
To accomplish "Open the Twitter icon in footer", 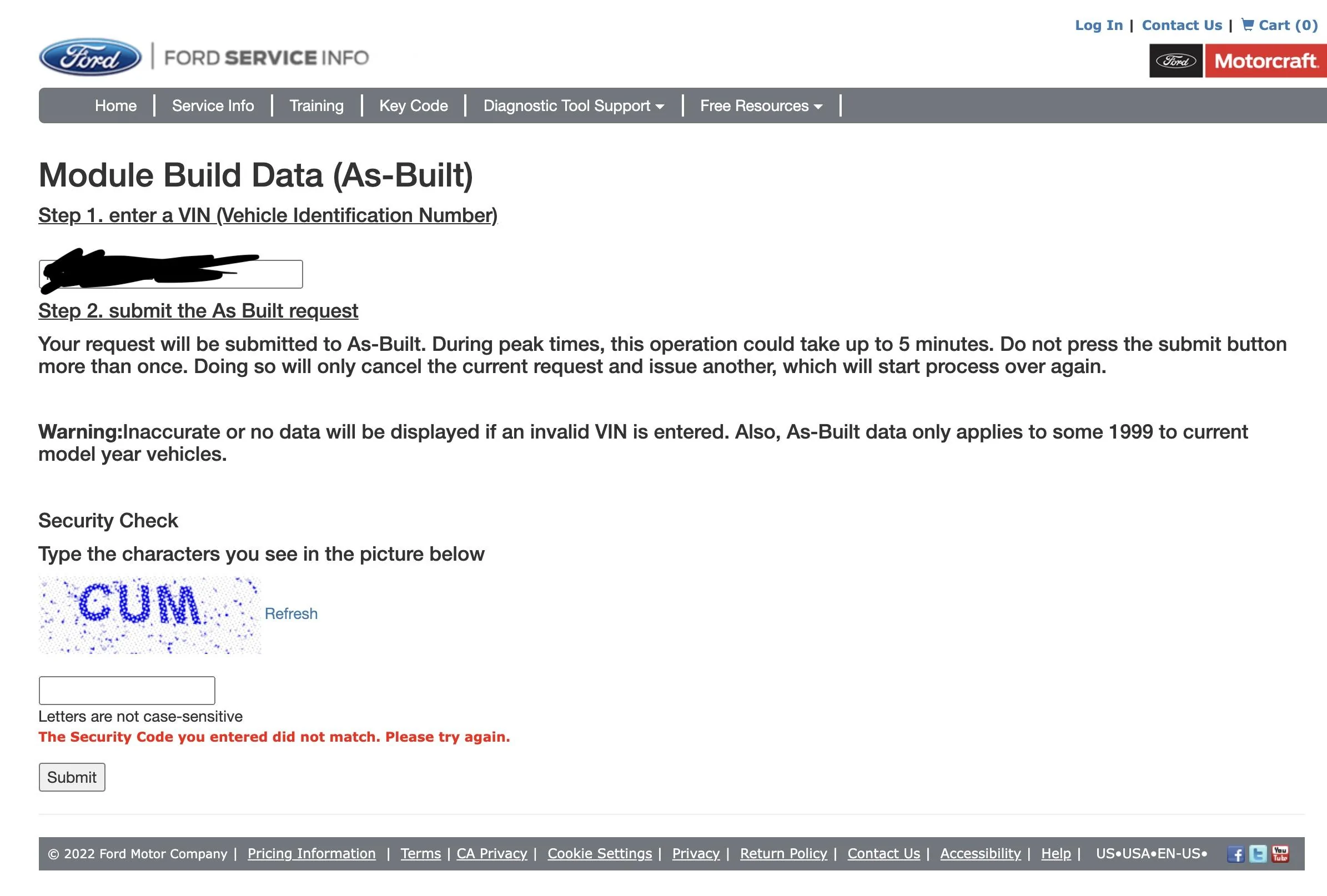I will tap(1258, 854).
